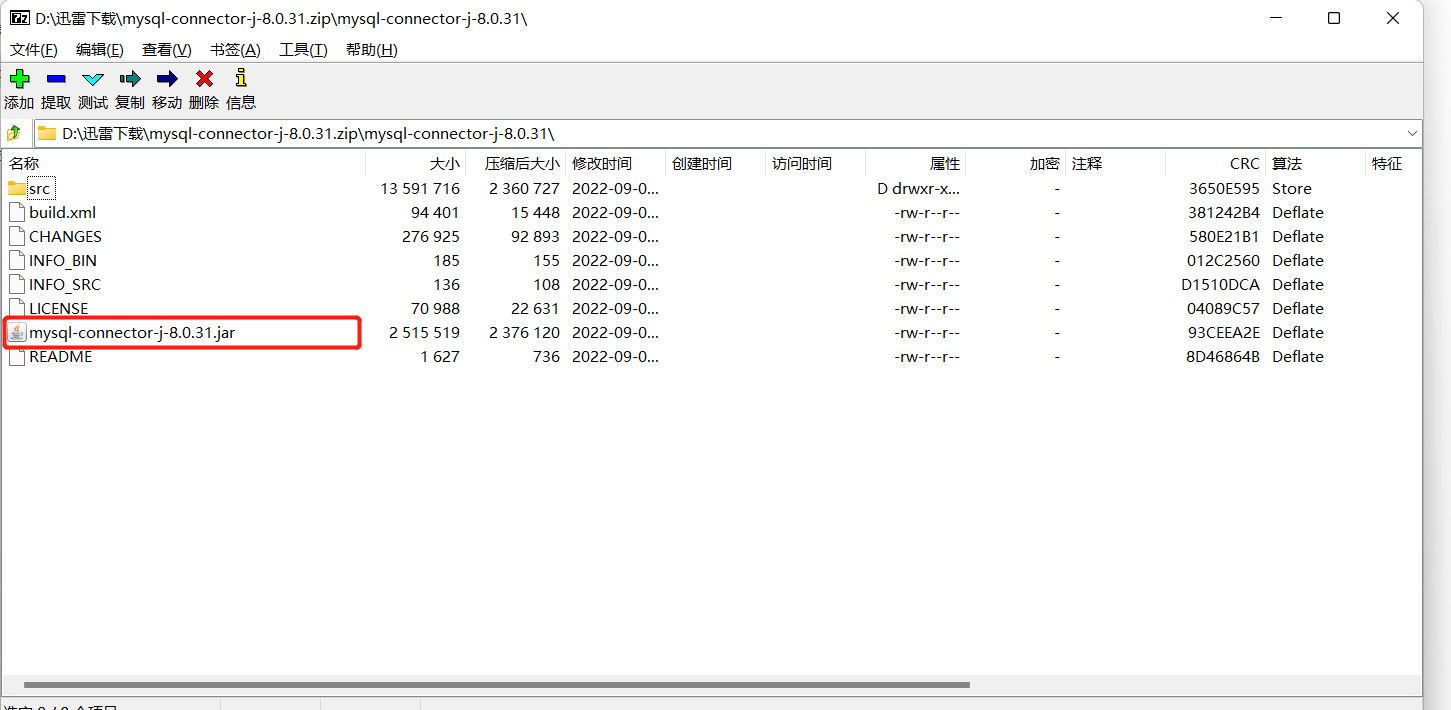Click inside the folder path address bar
Viewport: 1451px width, 710px height.
[x=400, y=132]
